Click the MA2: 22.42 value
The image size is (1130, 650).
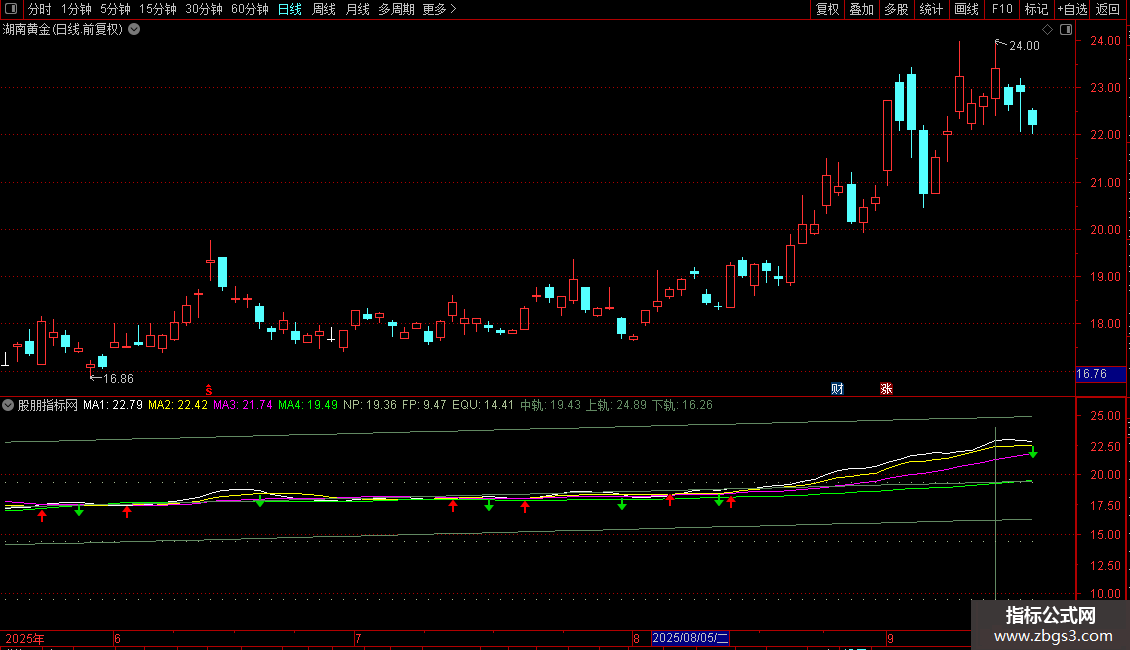point(178,405)
